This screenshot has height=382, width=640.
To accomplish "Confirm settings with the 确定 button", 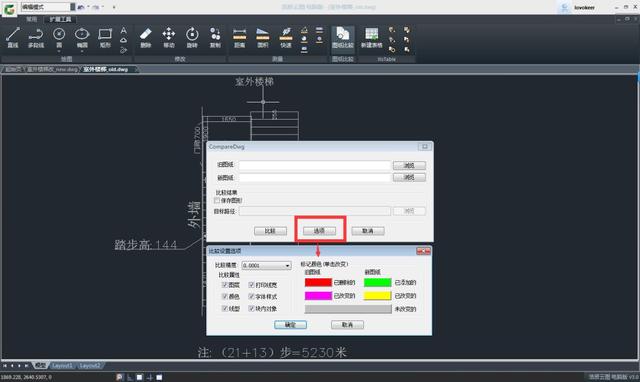I will coord(290,325).
